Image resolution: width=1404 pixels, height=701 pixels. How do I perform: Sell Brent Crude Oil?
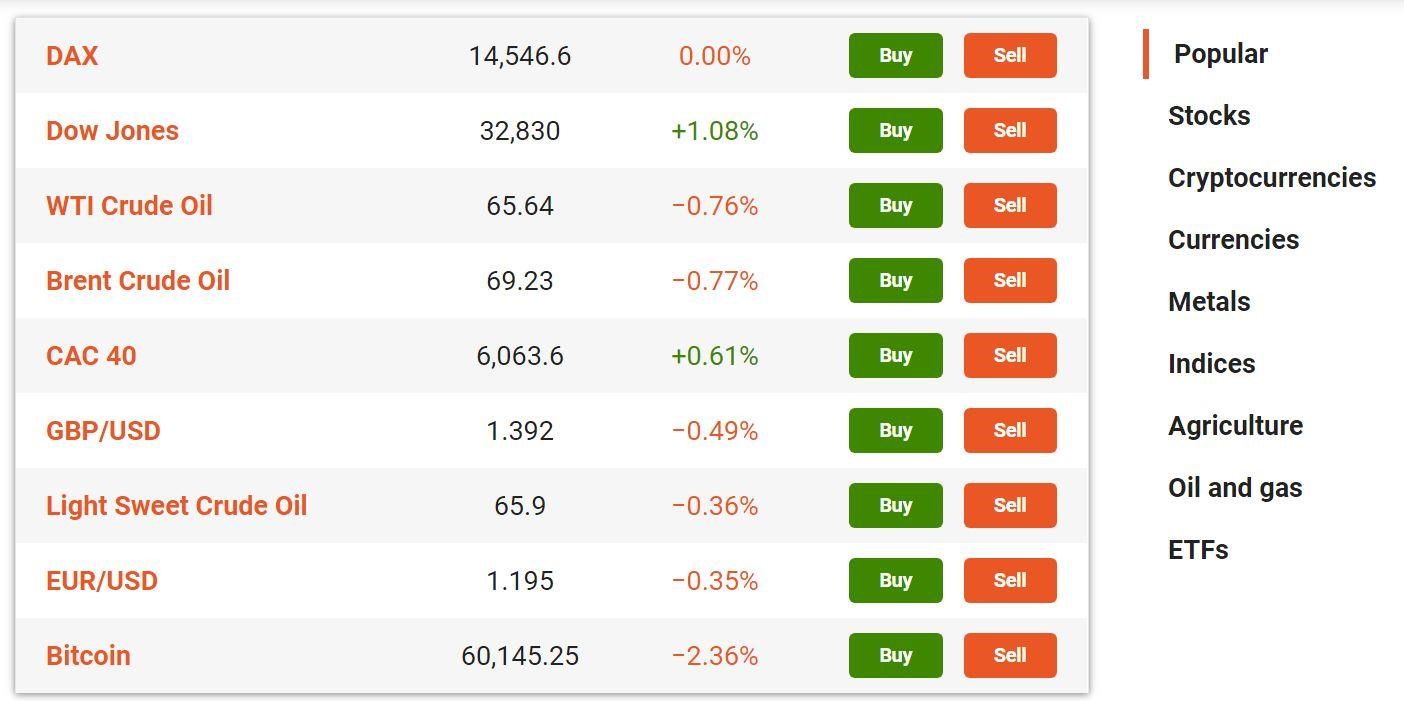1010,280
